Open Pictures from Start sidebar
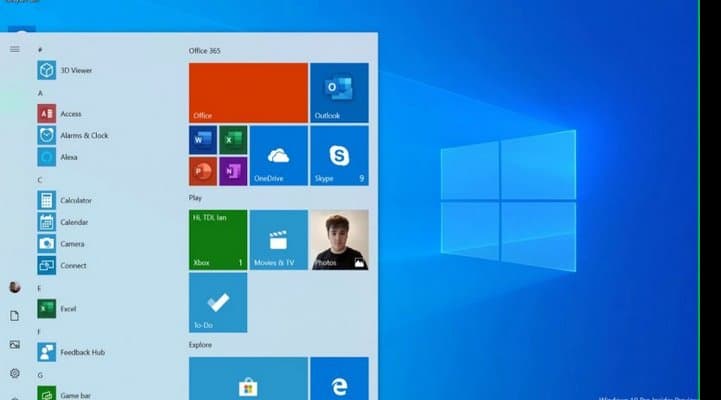The height and width of the screenshot is (400, 721). [15, 344]
